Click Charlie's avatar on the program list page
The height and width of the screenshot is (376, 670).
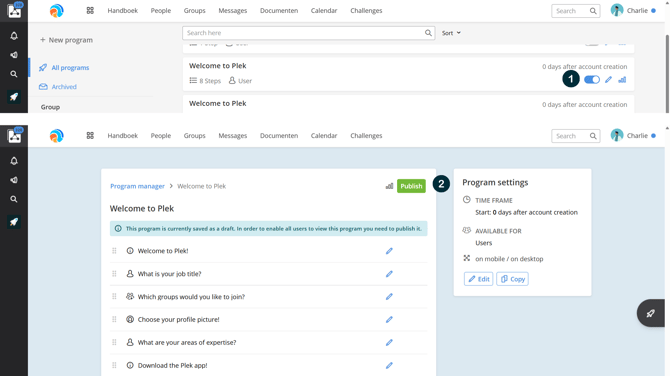617,10
